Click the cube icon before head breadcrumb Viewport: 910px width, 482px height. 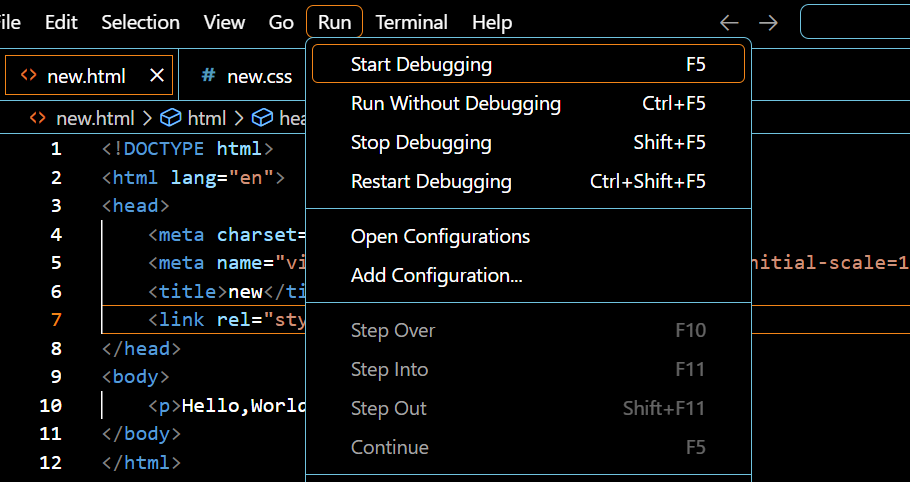262,118
